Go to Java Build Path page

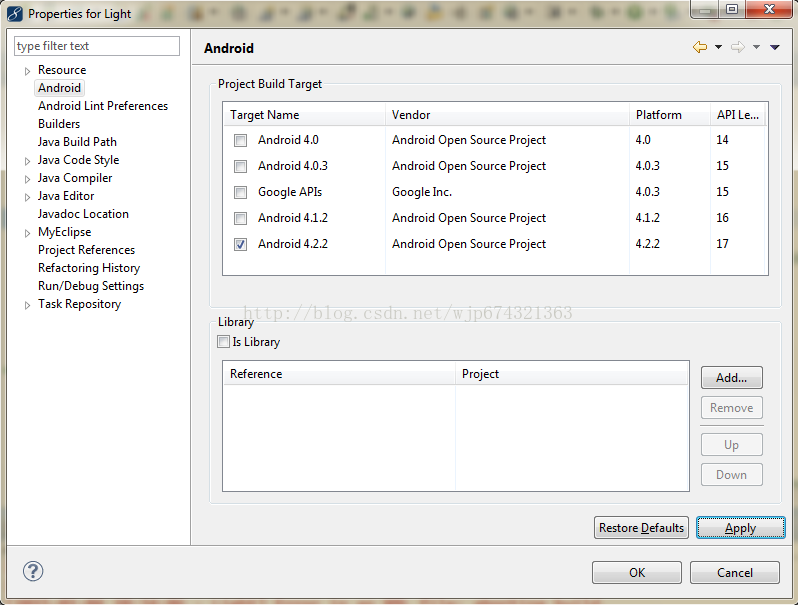pyautogui.click(x=77, y=142)
